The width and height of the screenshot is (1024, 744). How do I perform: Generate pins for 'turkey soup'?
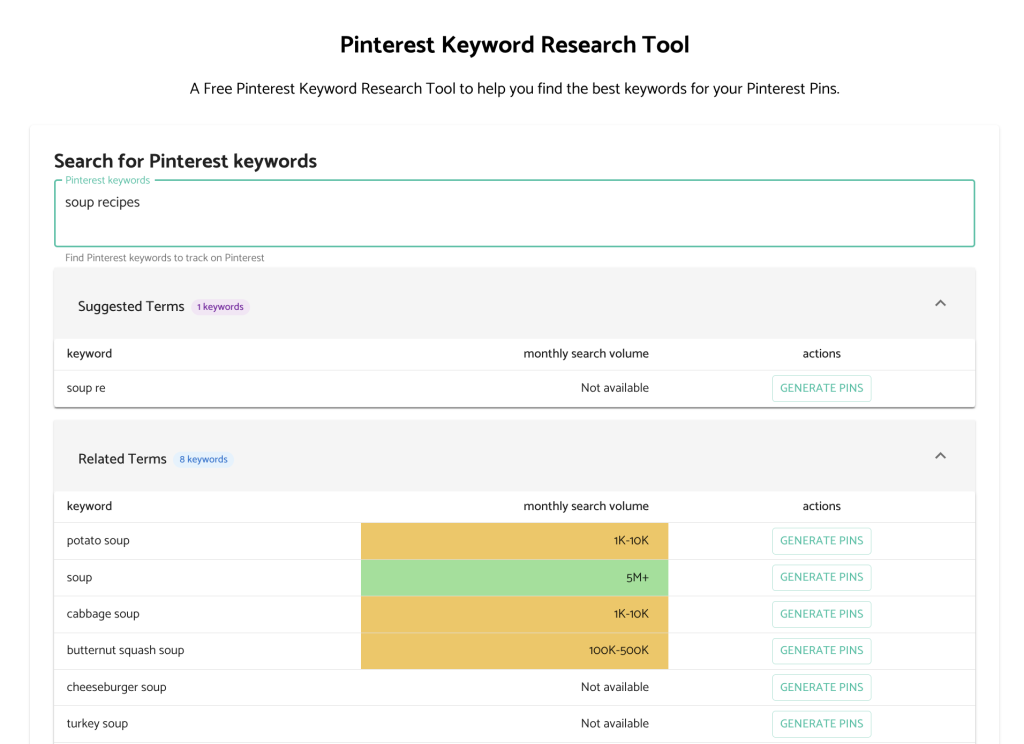coord(821,723)
